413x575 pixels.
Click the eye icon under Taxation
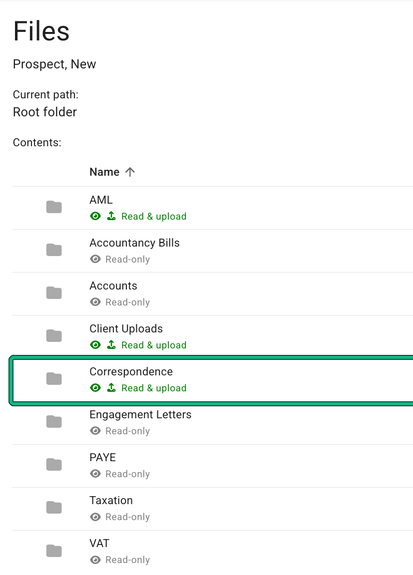95,517
